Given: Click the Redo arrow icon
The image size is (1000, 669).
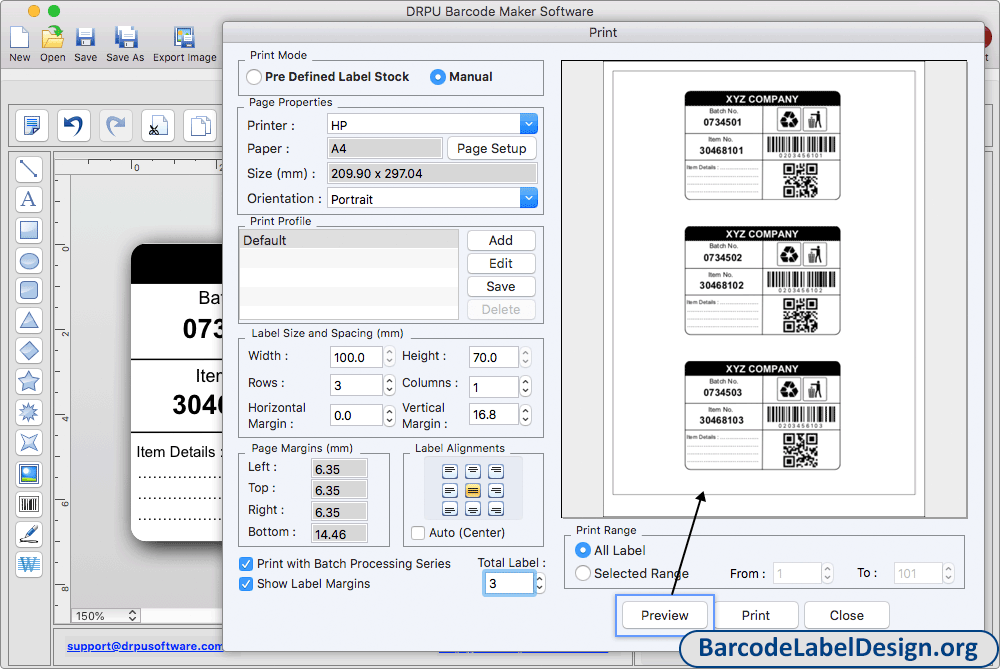Looking at the screenshot, I should point(115,125).
